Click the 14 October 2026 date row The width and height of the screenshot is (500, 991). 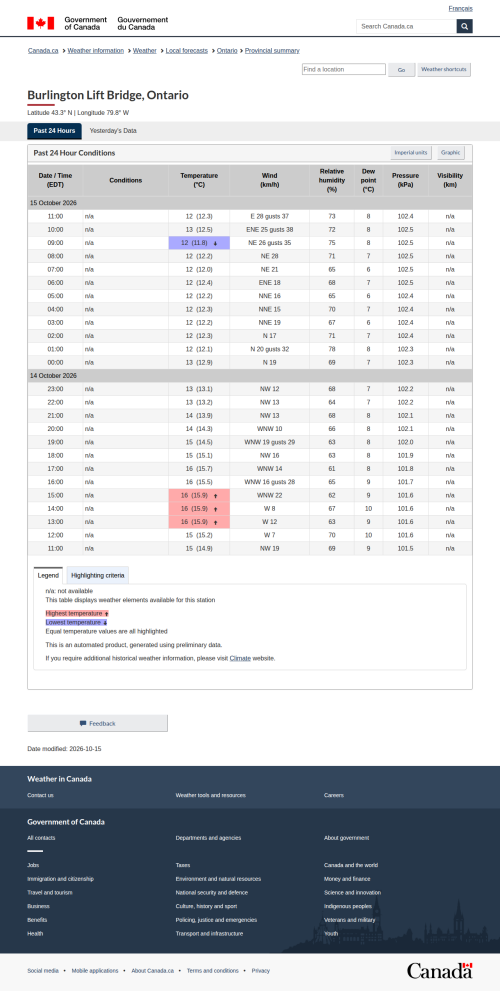tap(250, 375)
